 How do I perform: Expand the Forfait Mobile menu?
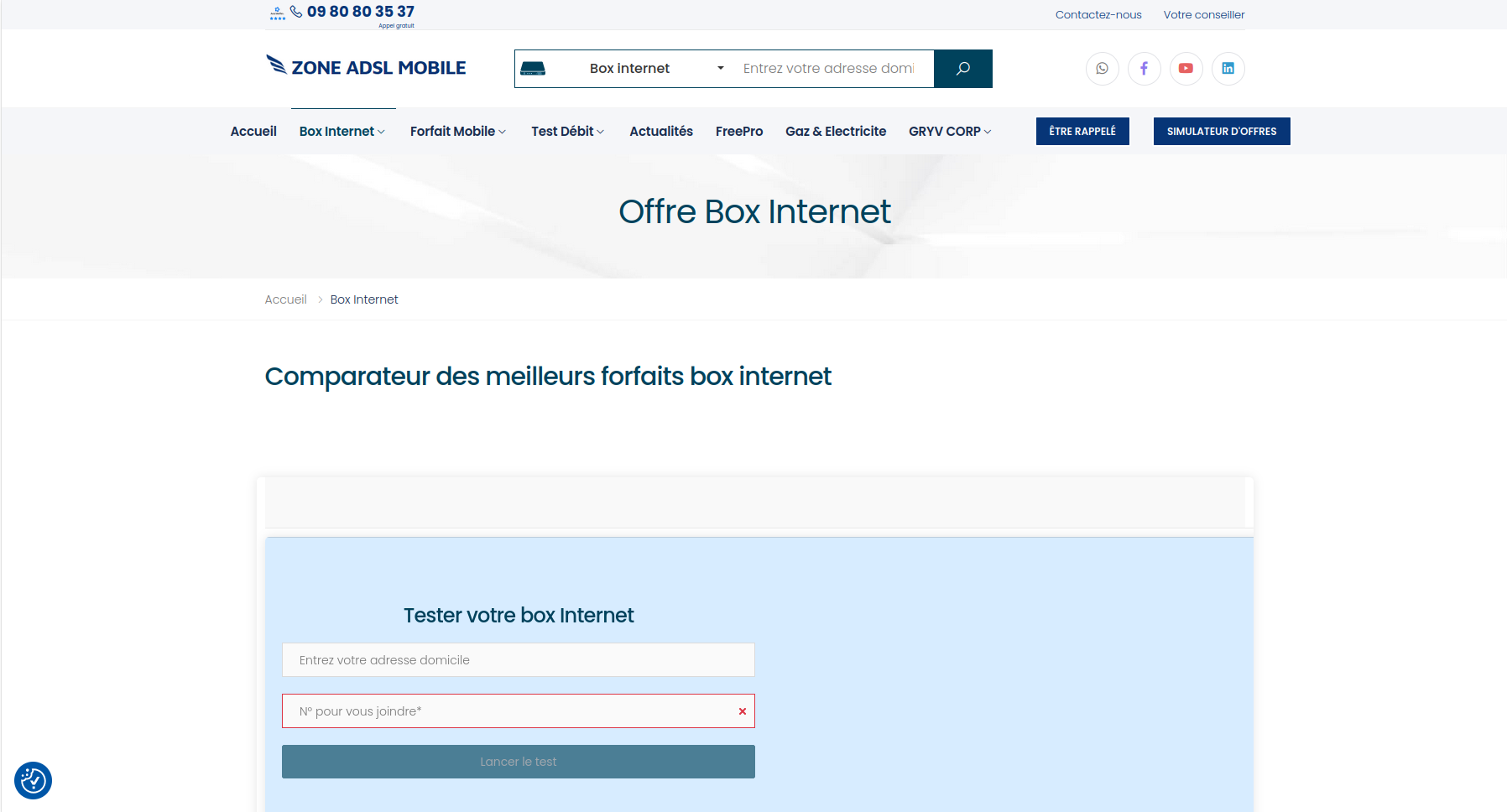click(457, 131)
